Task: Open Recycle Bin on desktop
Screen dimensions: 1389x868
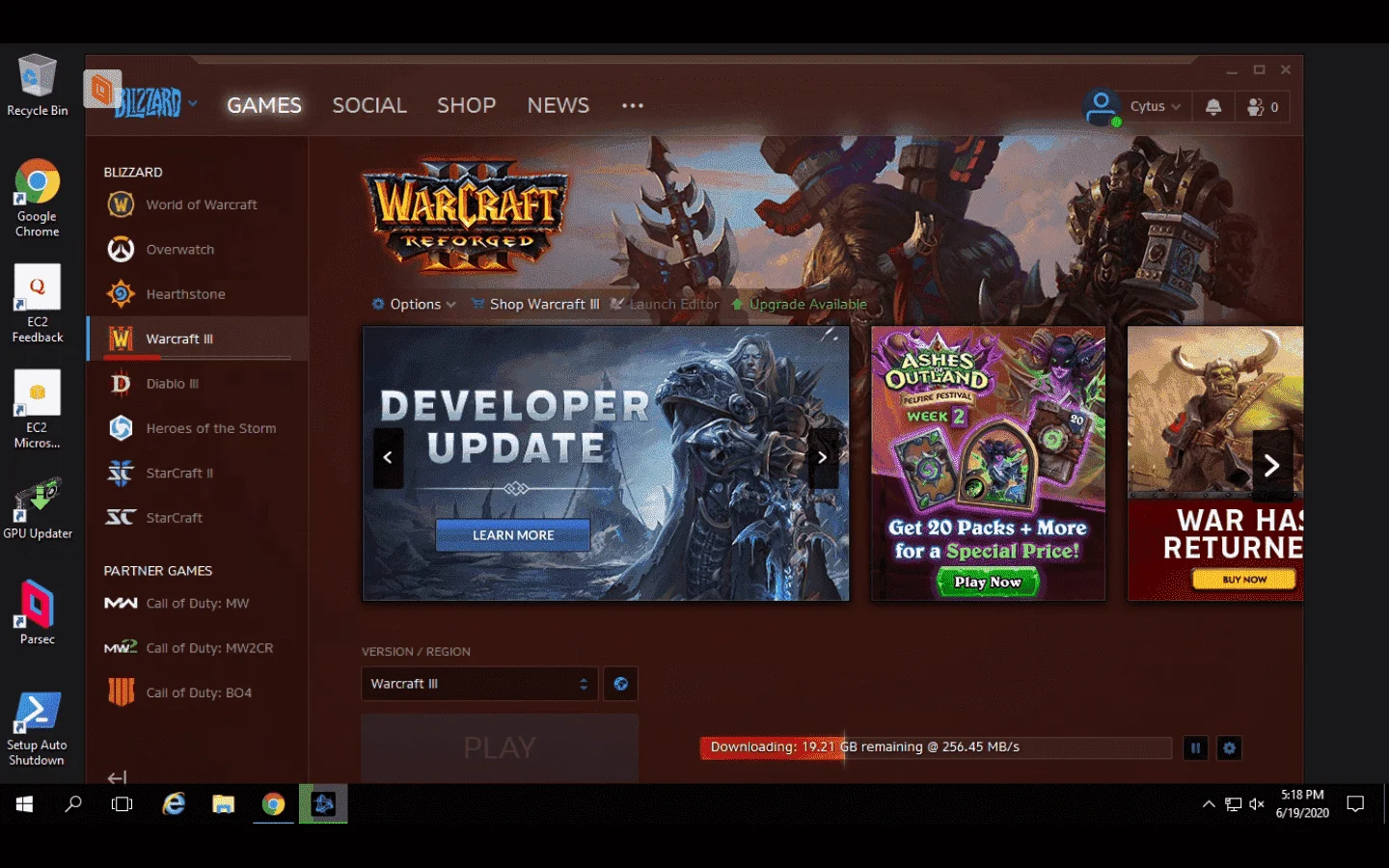Action: tap(38, 86)
